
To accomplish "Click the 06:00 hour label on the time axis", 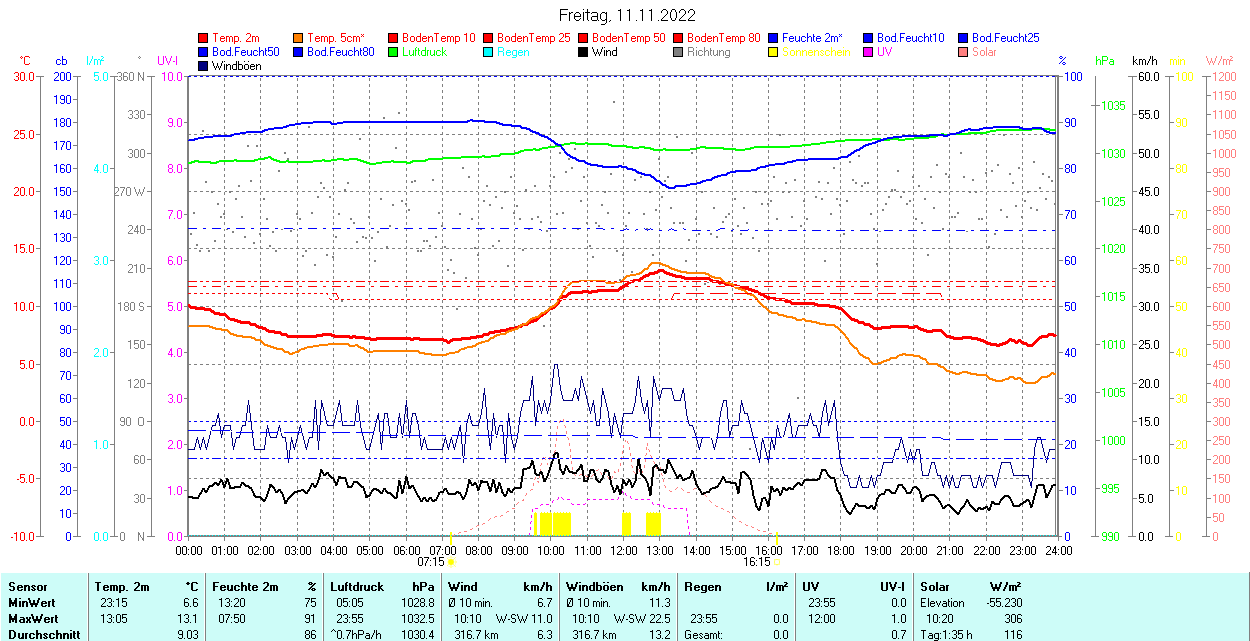I will (407, 550).
